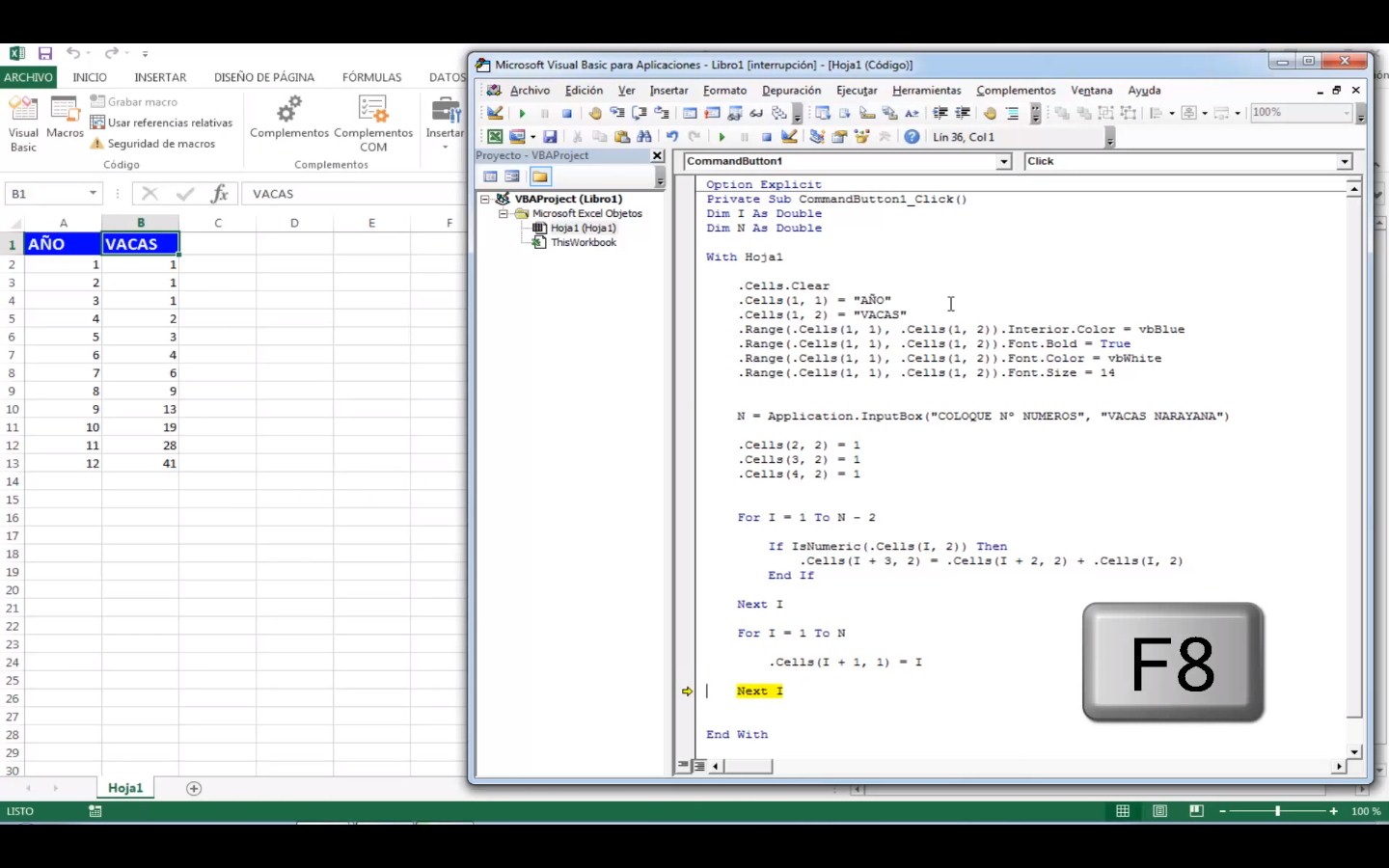Open the Object Browser icon
This screenshot has width=1389, height=868.
click(862, 137)
